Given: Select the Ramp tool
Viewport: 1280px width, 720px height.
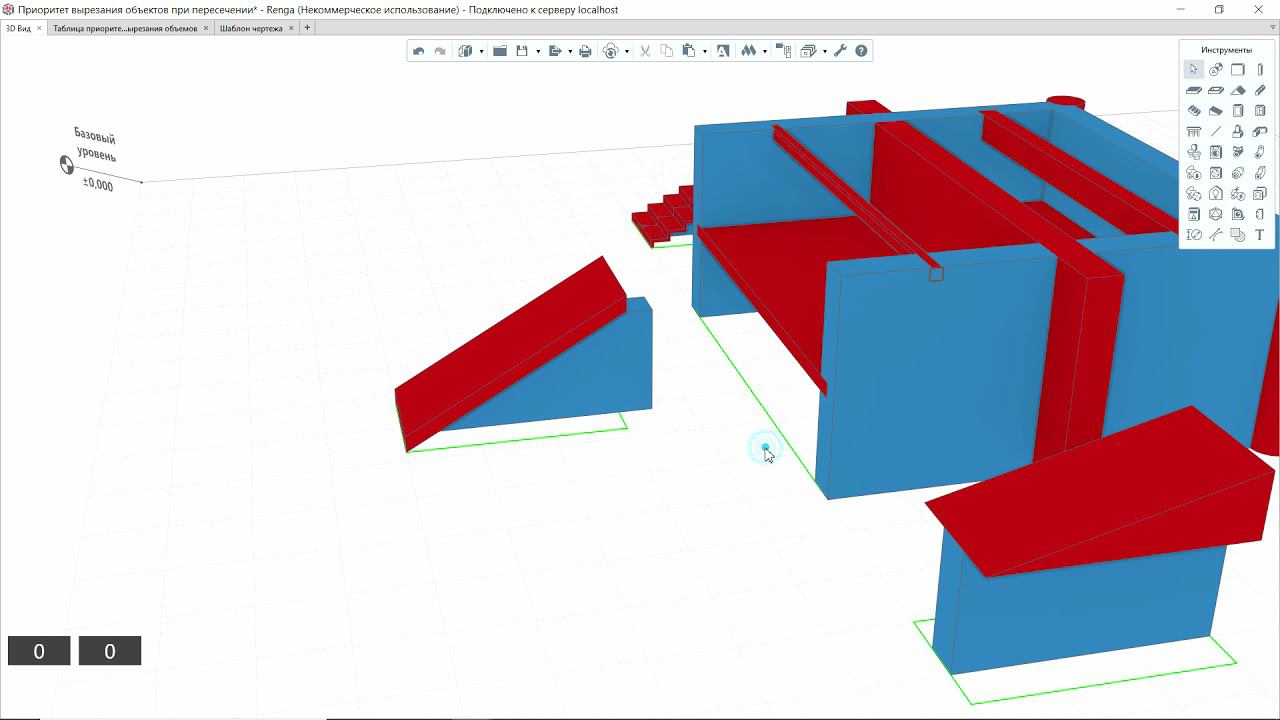Looking at the screenshot, I should pyautogui.click(x=1215, y=111).
